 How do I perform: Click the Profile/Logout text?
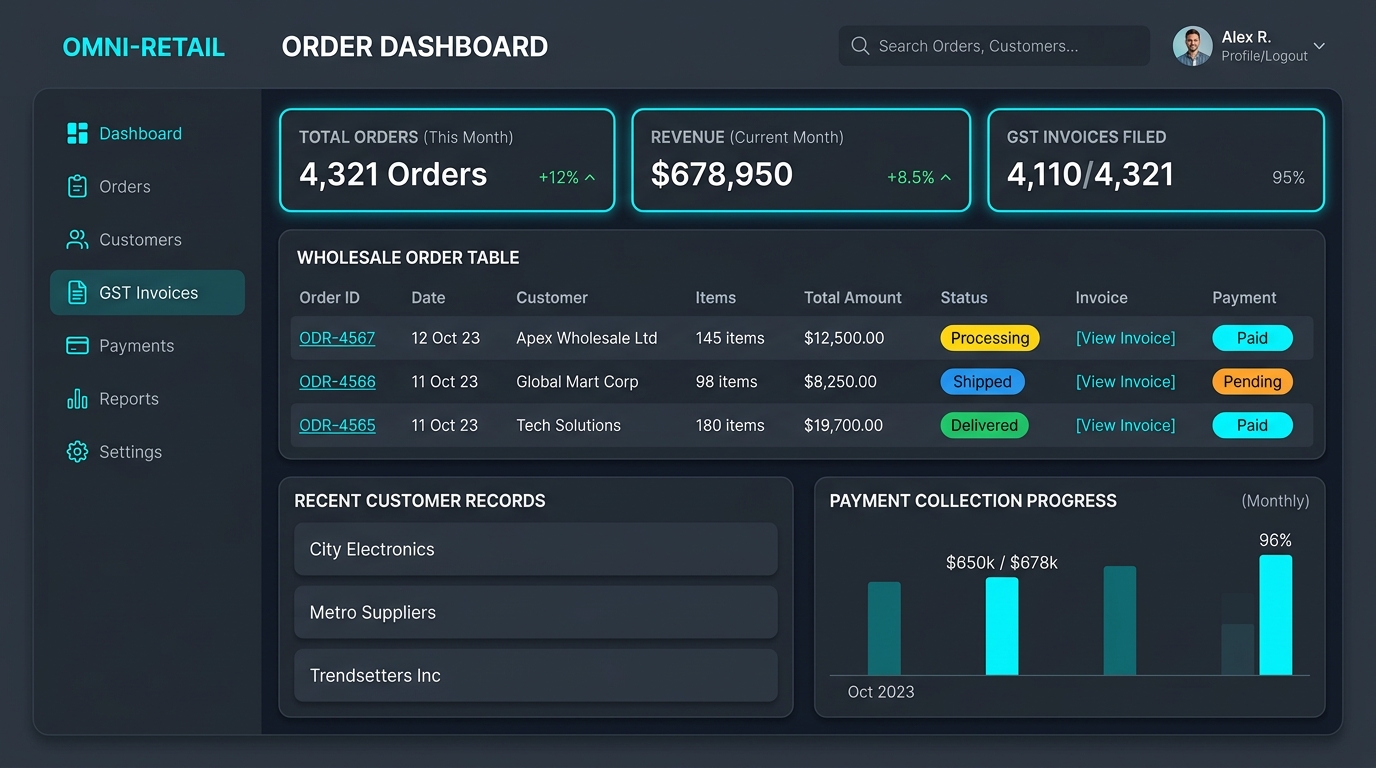[1264, 56]
